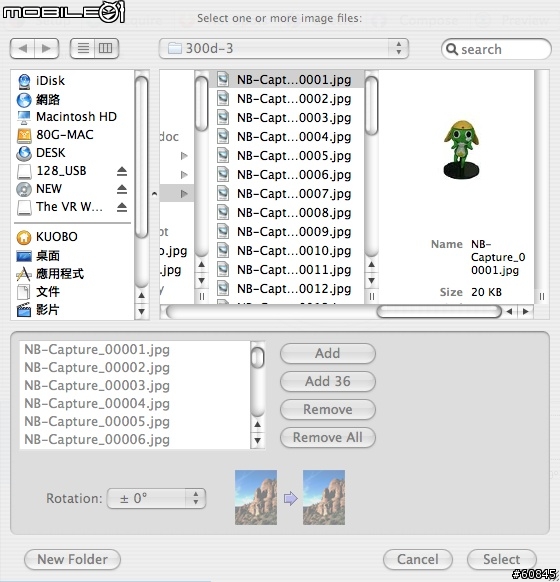Select NB-Capture_00003.jpg in the added list
The image size is (560, 582).
tap(135, 386)
